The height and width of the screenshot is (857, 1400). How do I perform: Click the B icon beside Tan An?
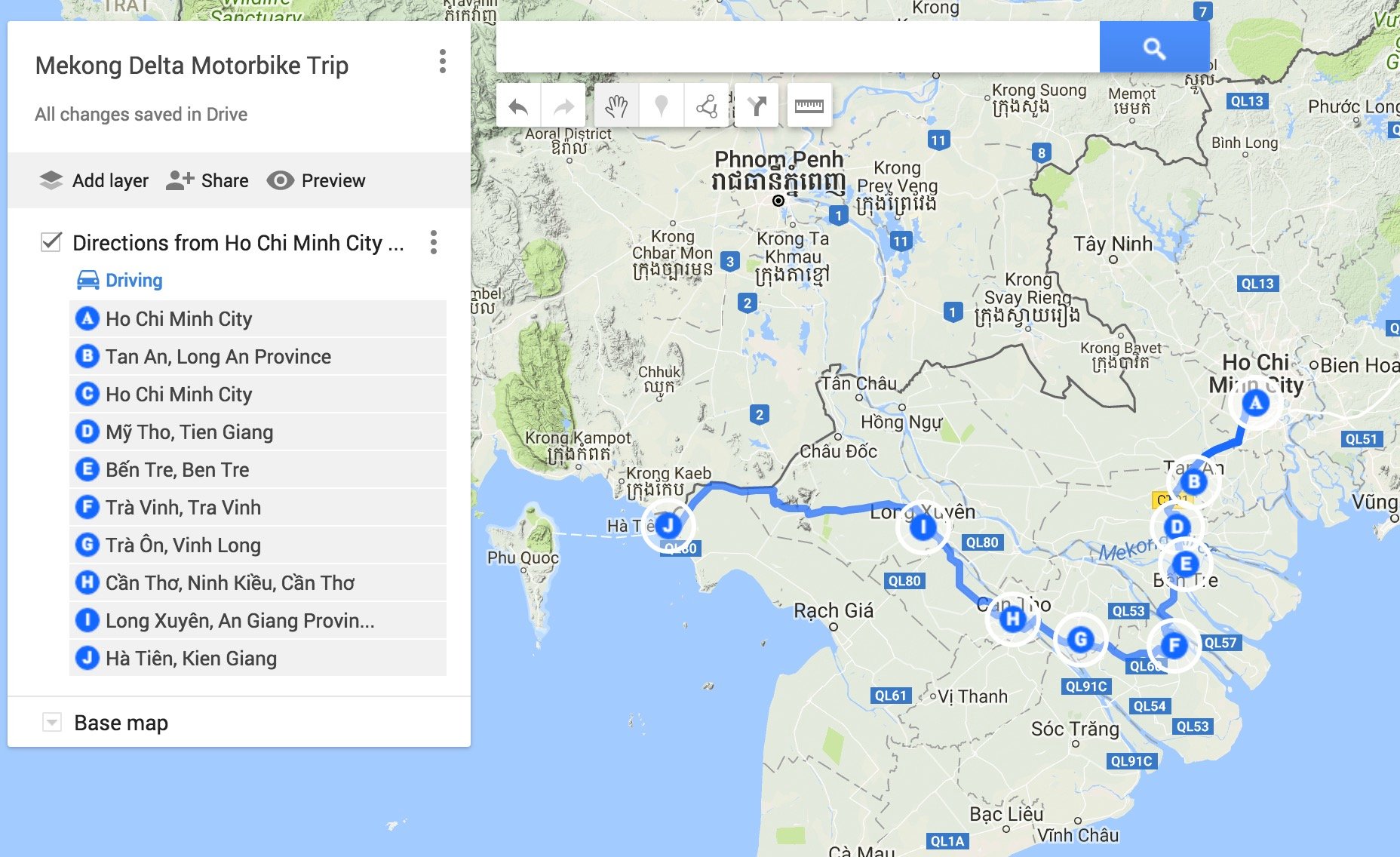87,356
